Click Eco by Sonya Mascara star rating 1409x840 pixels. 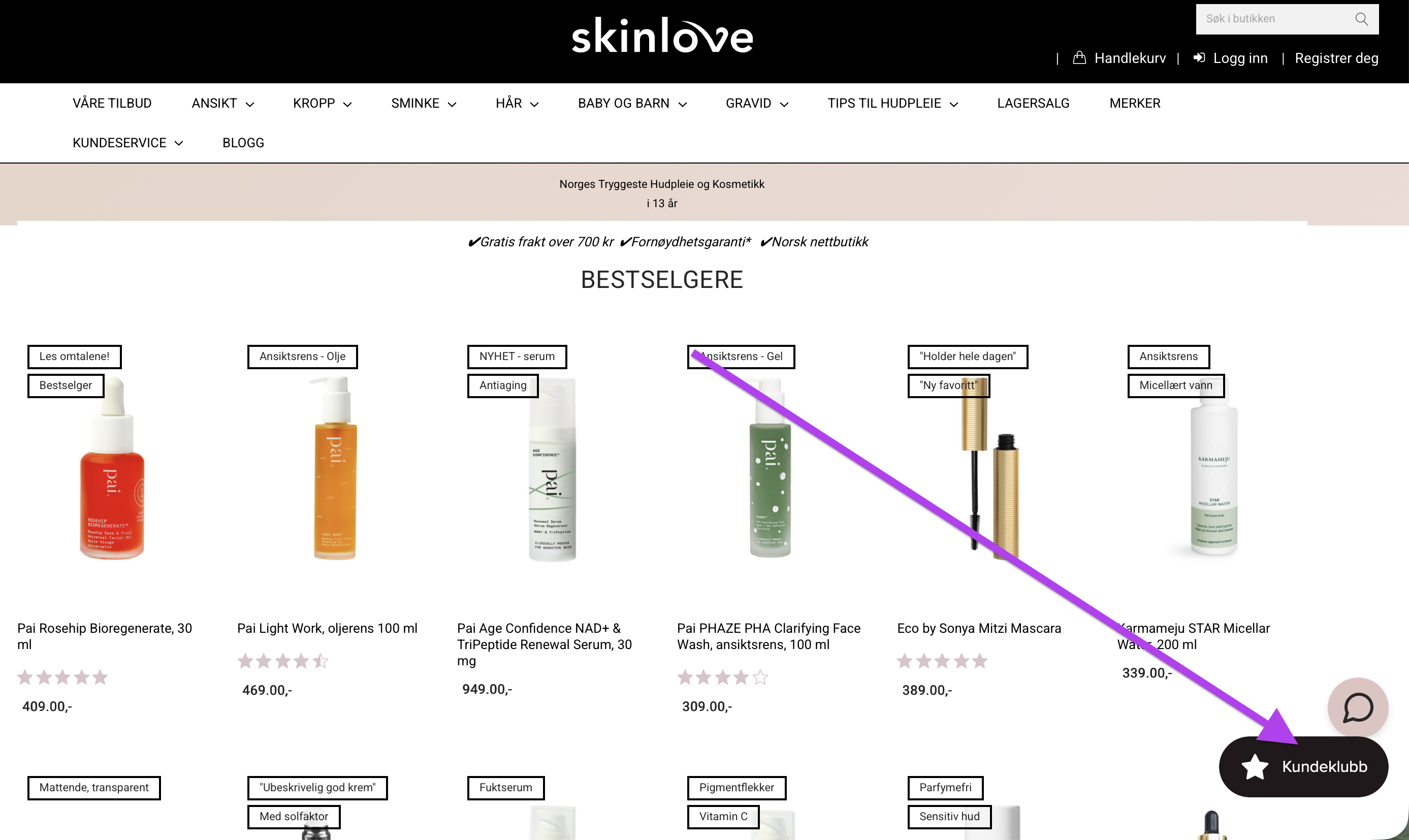tap(942, 661)
